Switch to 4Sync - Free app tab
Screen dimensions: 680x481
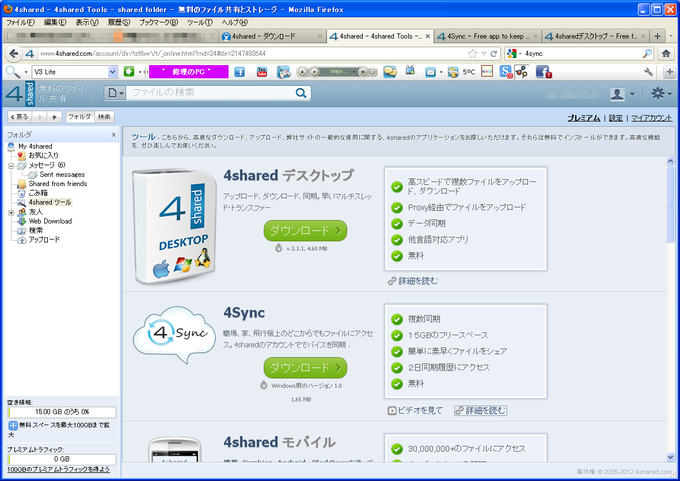pyautogui.click(x=487, y=36)
